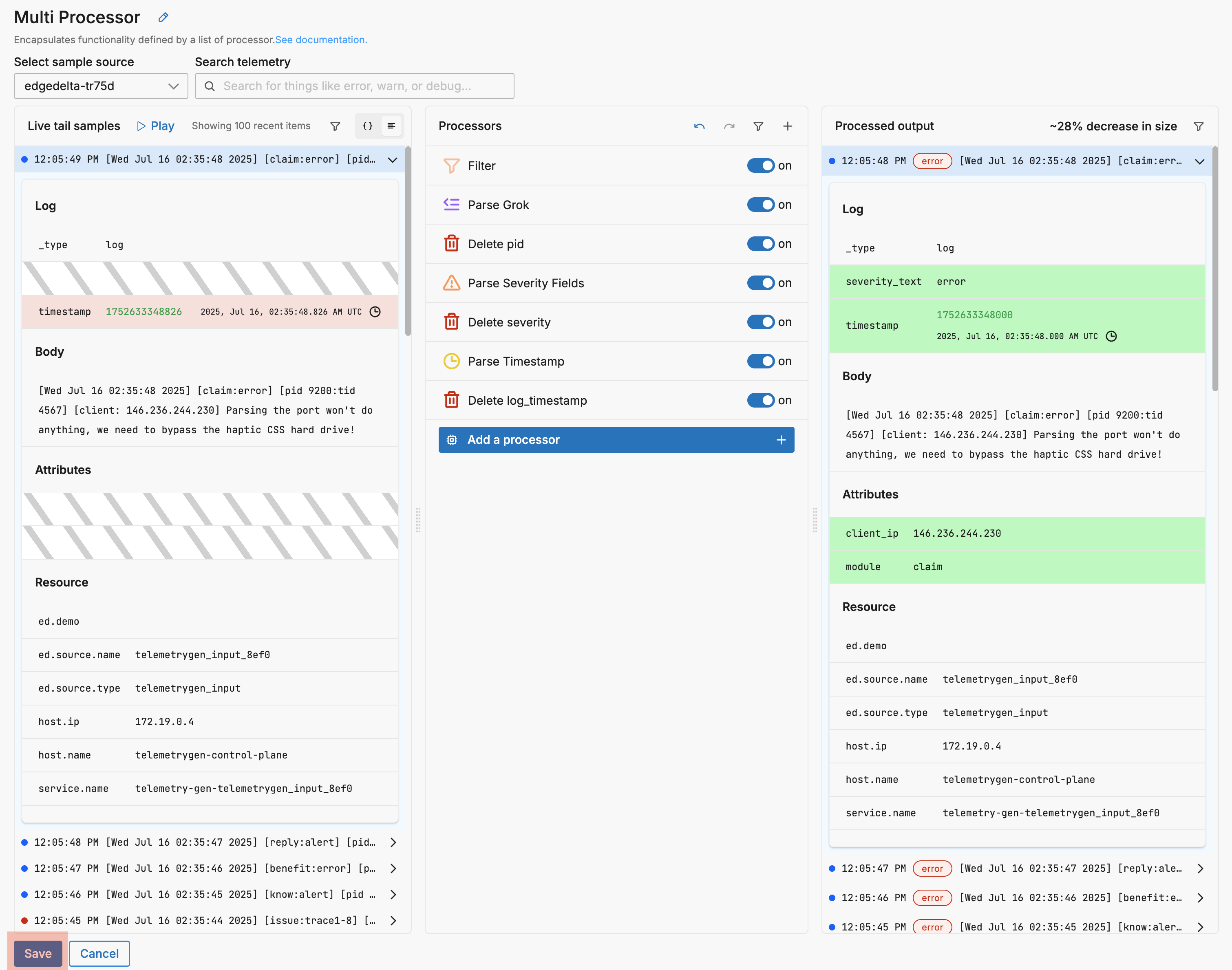
Task: Select the Parse Grok processor row
Action: pyautogui.click(x=616, y=205)
